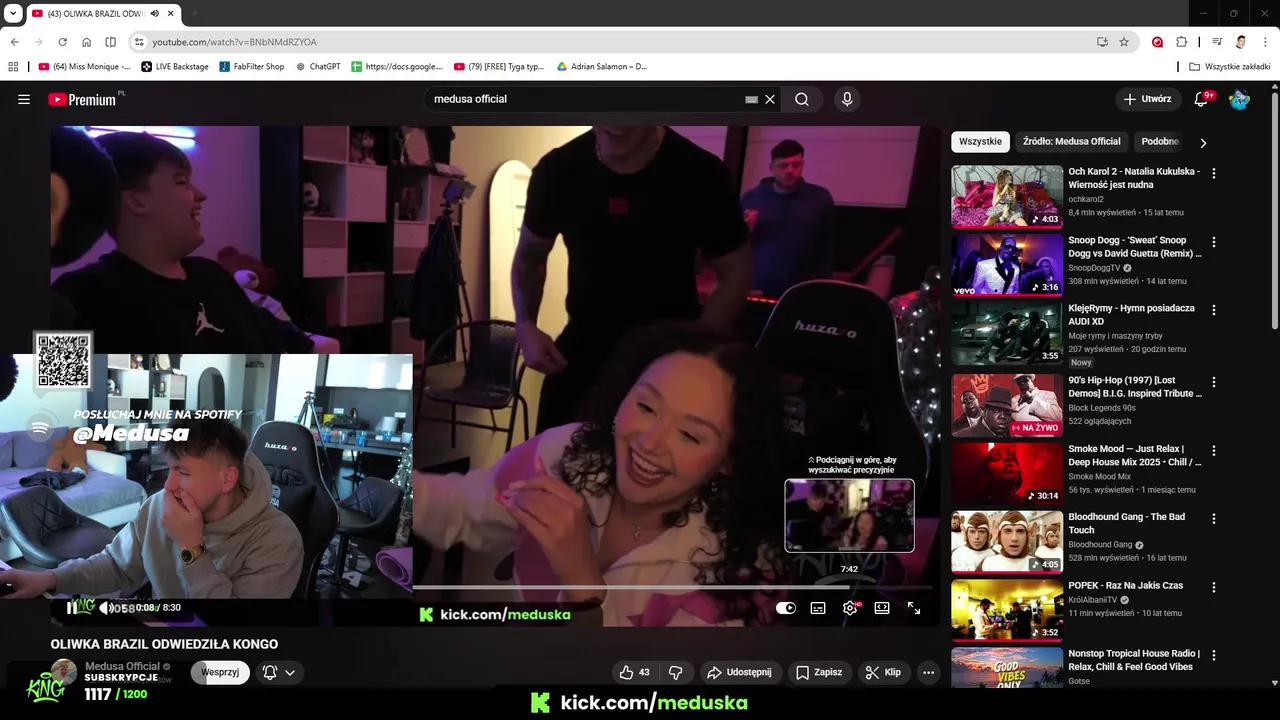
Task: Click the magnifier search button
Action: coord(802,99)
